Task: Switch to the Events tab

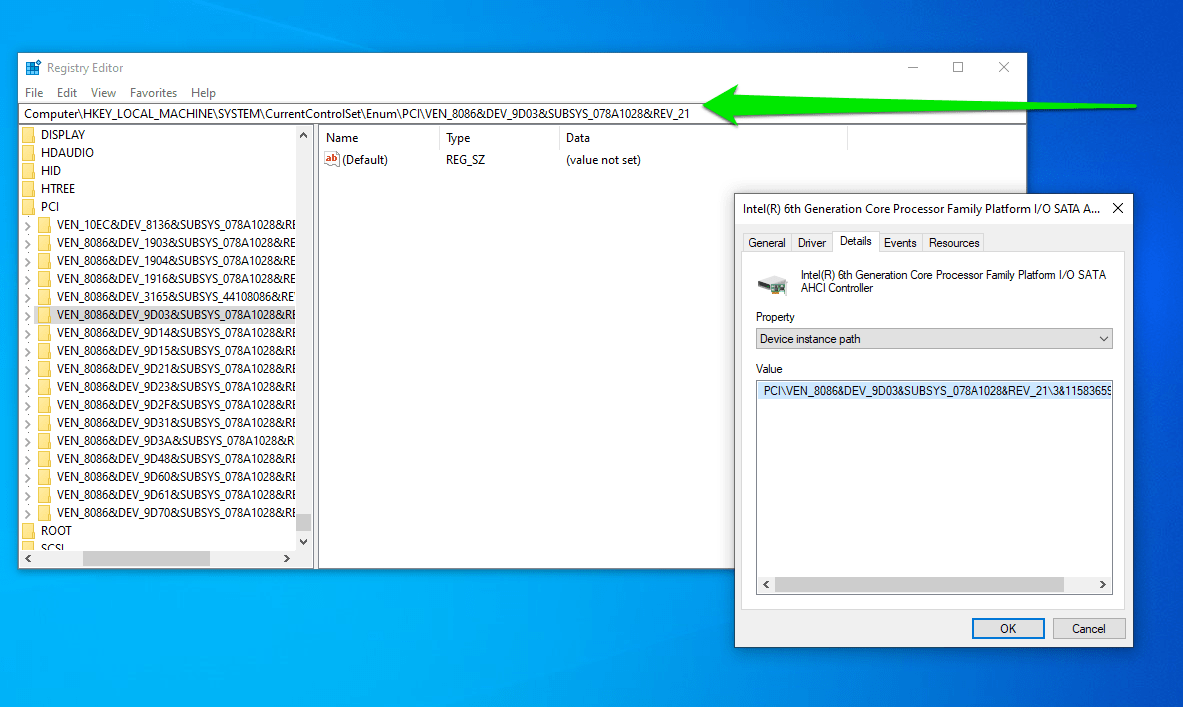Action: [900, 243]
